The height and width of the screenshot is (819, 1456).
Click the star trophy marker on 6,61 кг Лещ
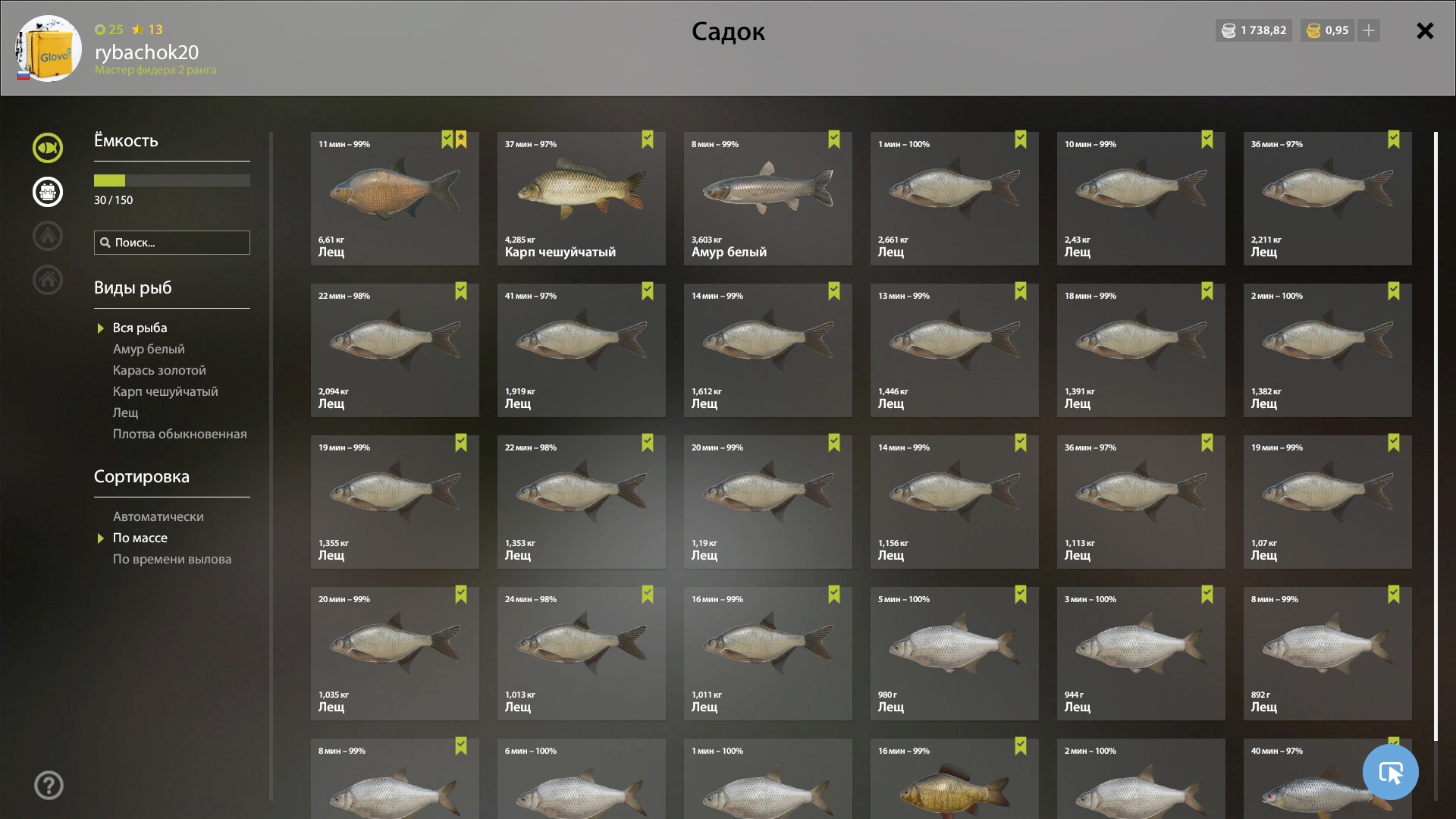pyautogui.click(x=461, y=140)
